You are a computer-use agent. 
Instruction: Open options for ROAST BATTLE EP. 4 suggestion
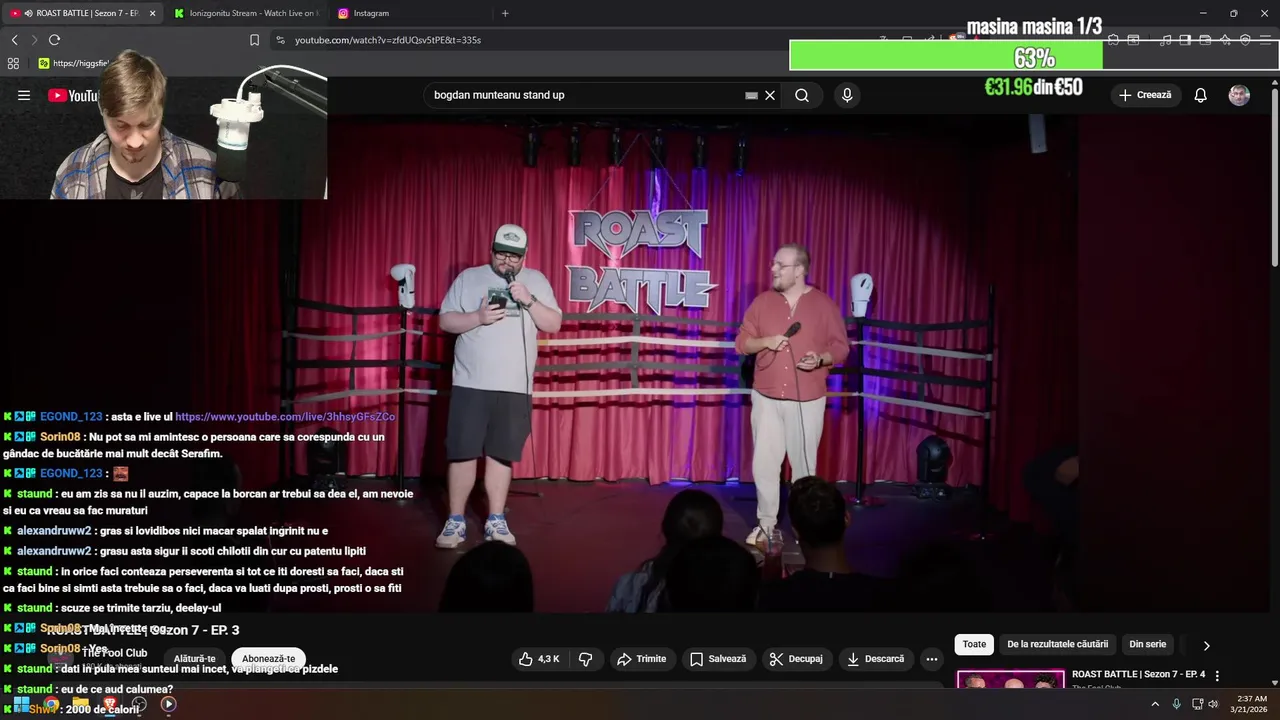pos(1217,676)
